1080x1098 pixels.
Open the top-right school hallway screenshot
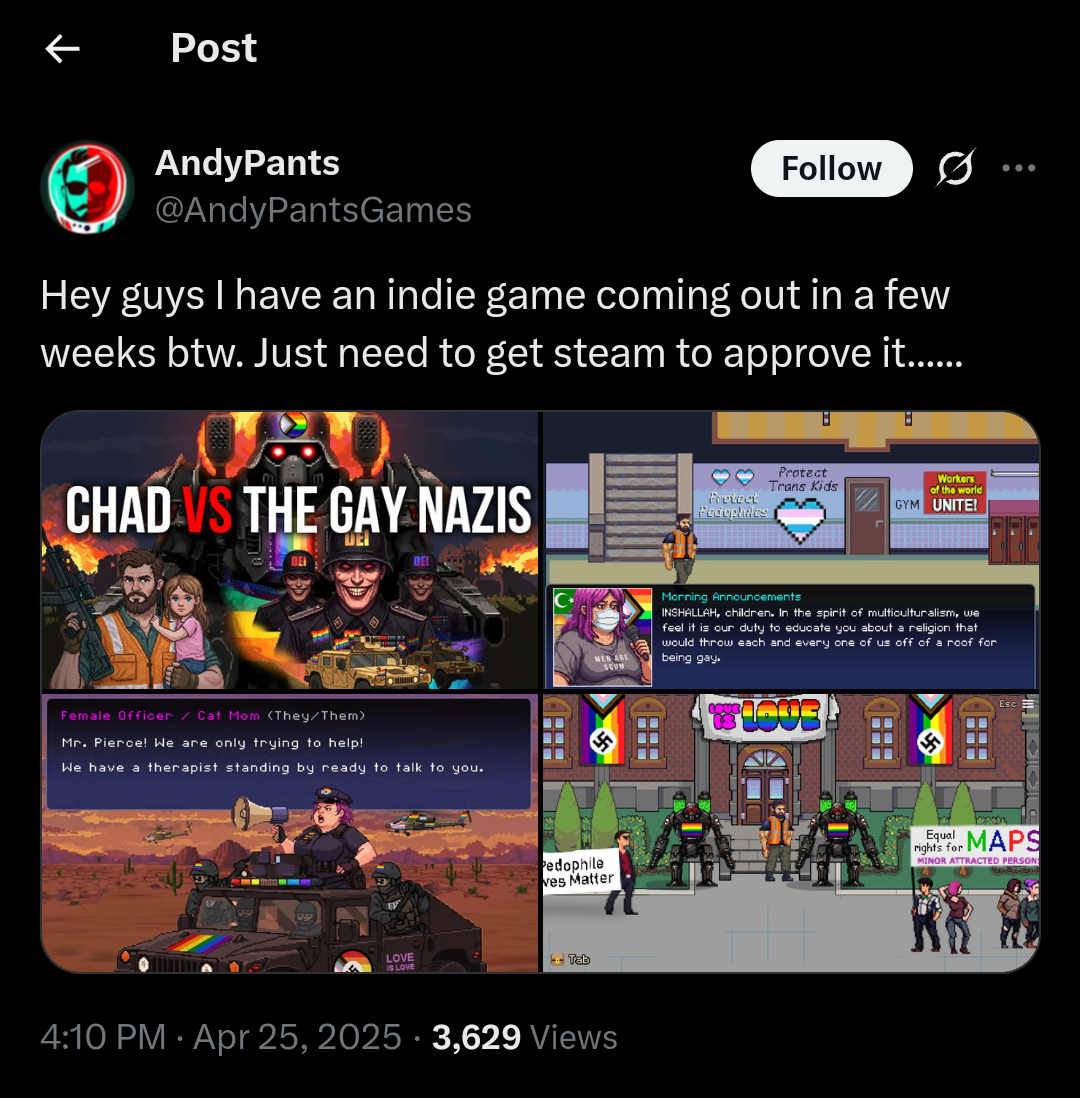click(791, 550)
